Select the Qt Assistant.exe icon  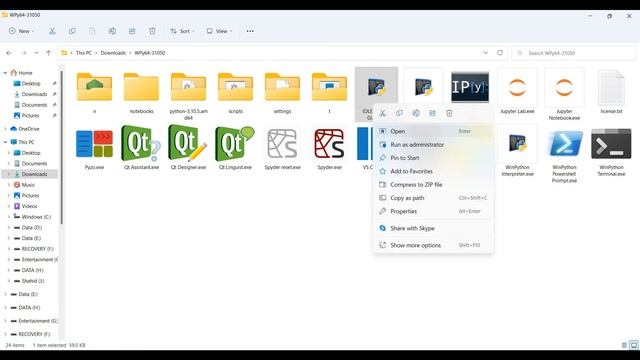coord(141,143)
